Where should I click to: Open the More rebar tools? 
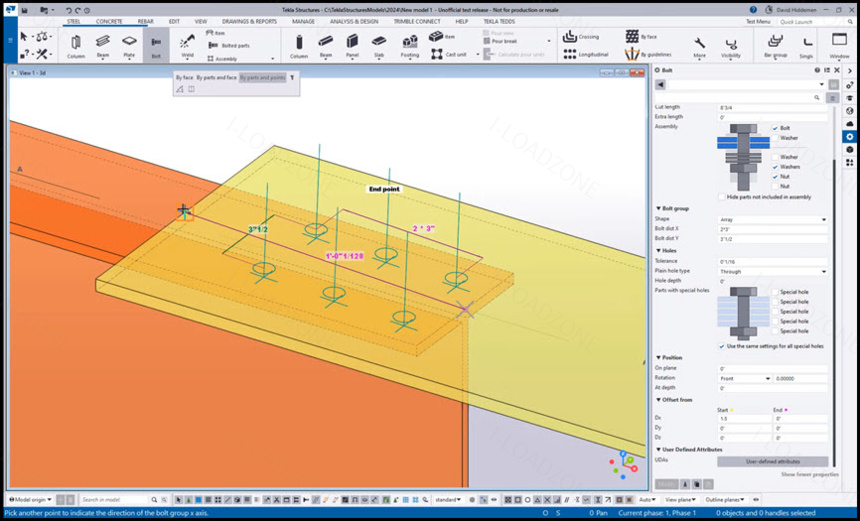point(699,47)
